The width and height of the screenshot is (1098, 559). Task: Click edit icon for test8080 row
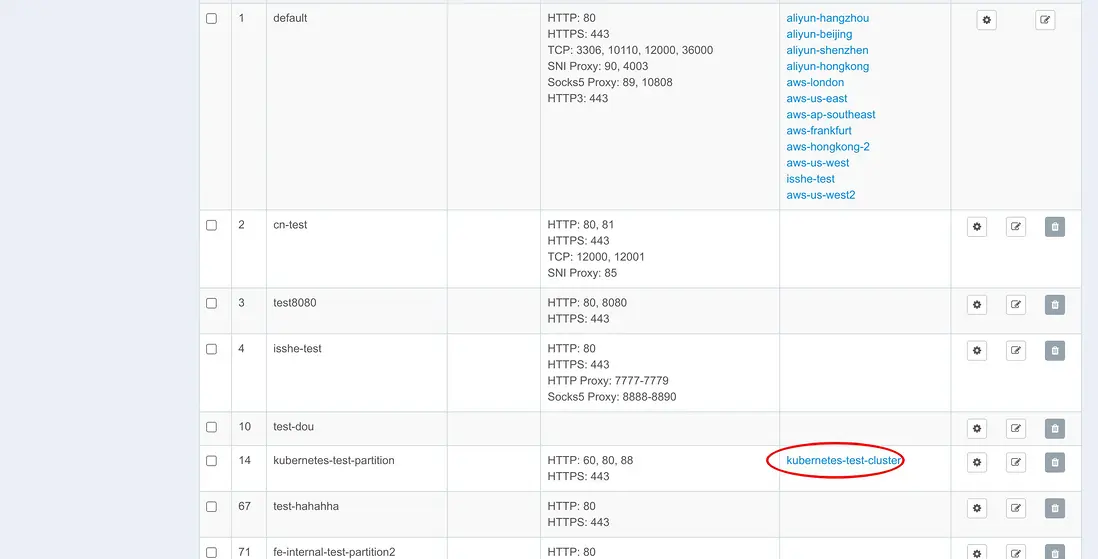pos(1015,305)
